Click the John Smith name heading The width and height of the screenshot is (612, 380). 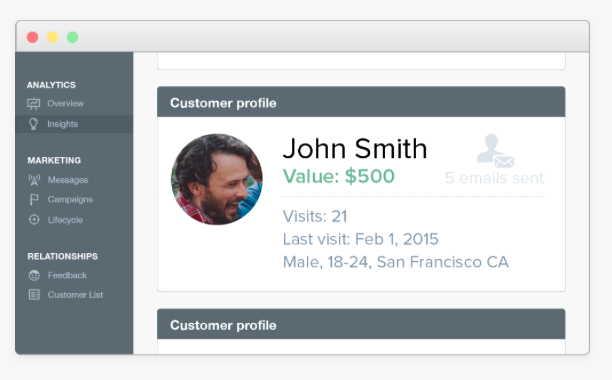355,149
